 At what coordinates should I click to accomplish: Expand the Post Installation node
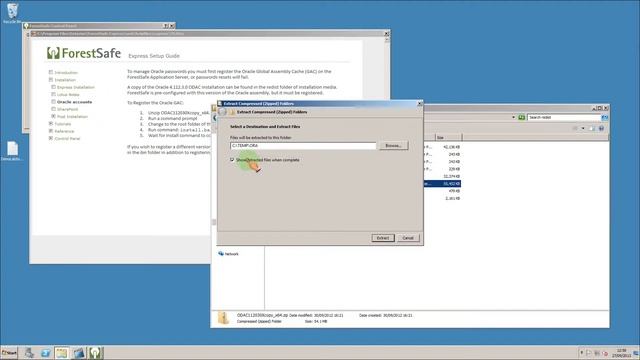[x=53, y=116]
